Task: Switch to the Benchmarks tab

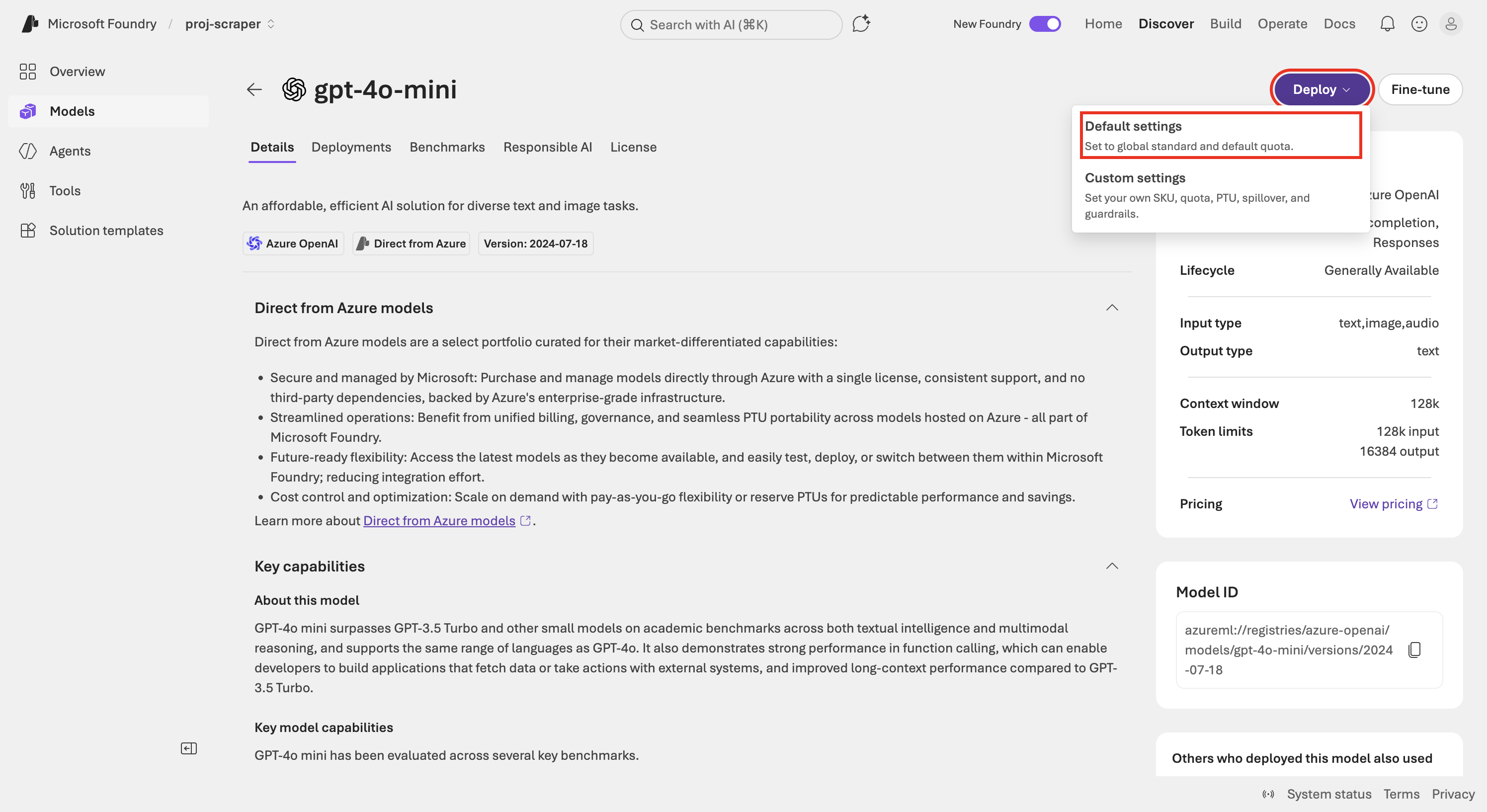Action: 447,147
